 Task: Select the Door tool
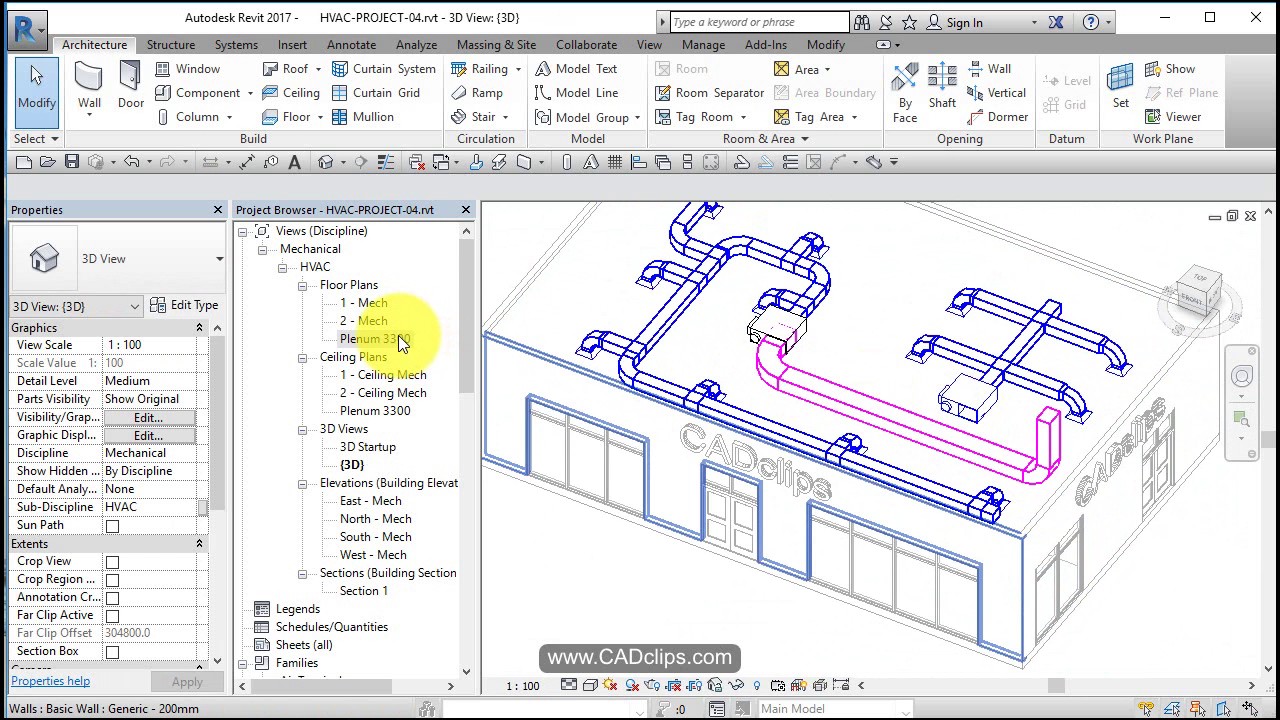(x=131, y=88)
